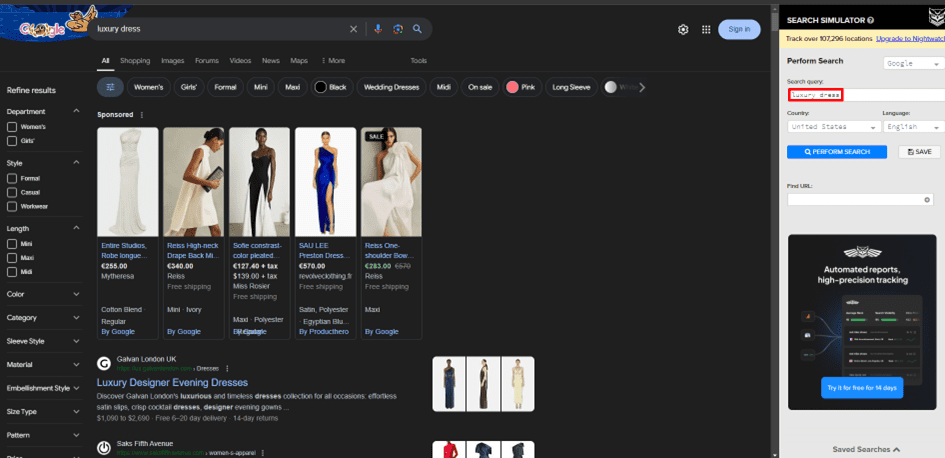The height and width of the screenshot is (458, 945).
Task: Open the Language English dropdown
Action: (x=914, y=127)
